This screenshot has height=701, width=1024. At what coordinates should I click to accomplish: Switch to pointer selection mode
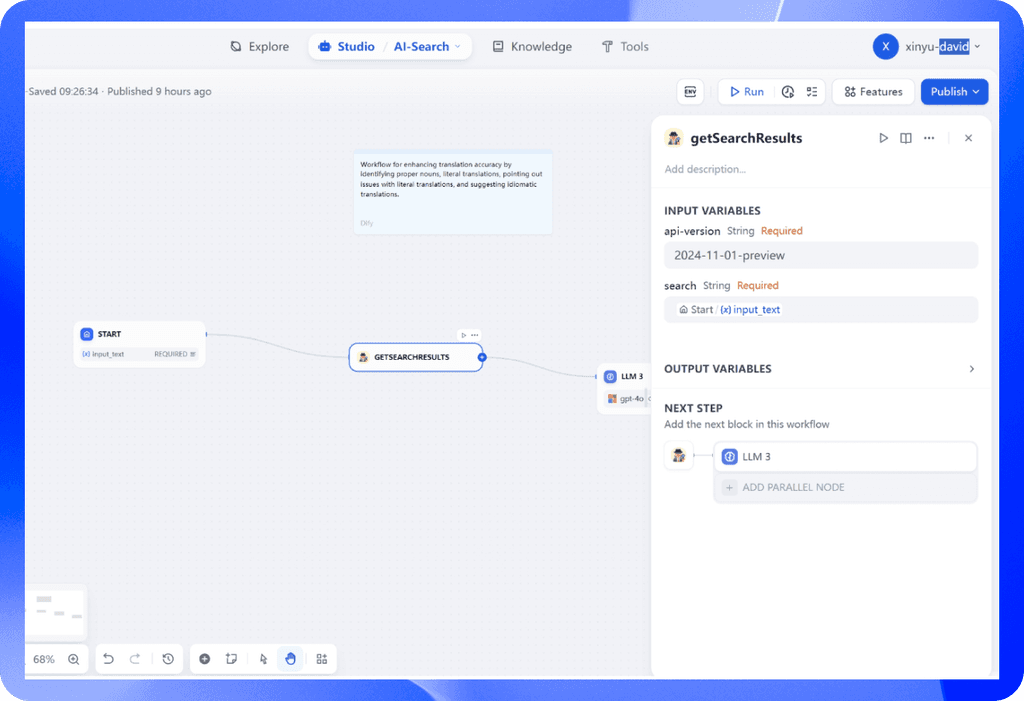click(261, 658)
